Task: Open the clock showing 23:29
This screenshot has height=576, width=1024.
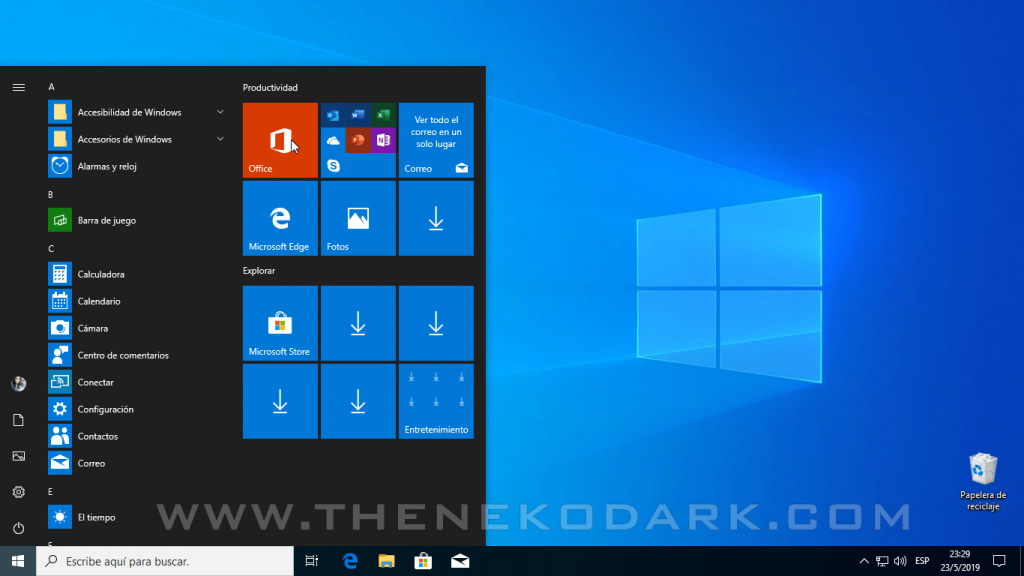Action: [x=960, y=561]
